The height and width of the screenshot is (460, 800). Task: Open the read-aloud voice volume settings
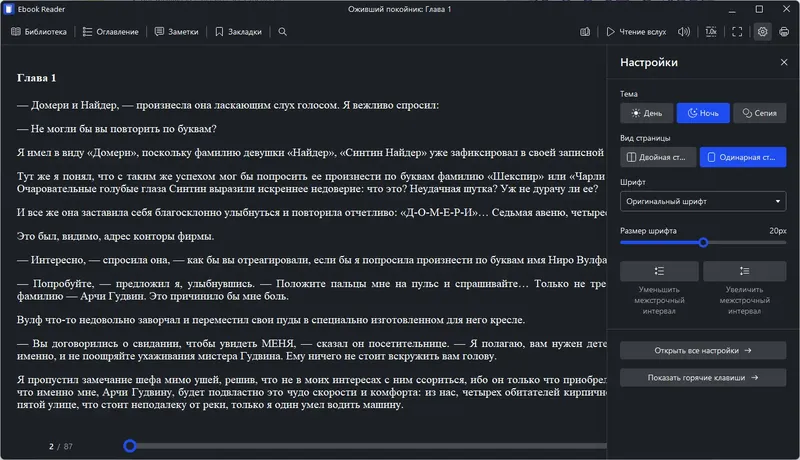684,32
